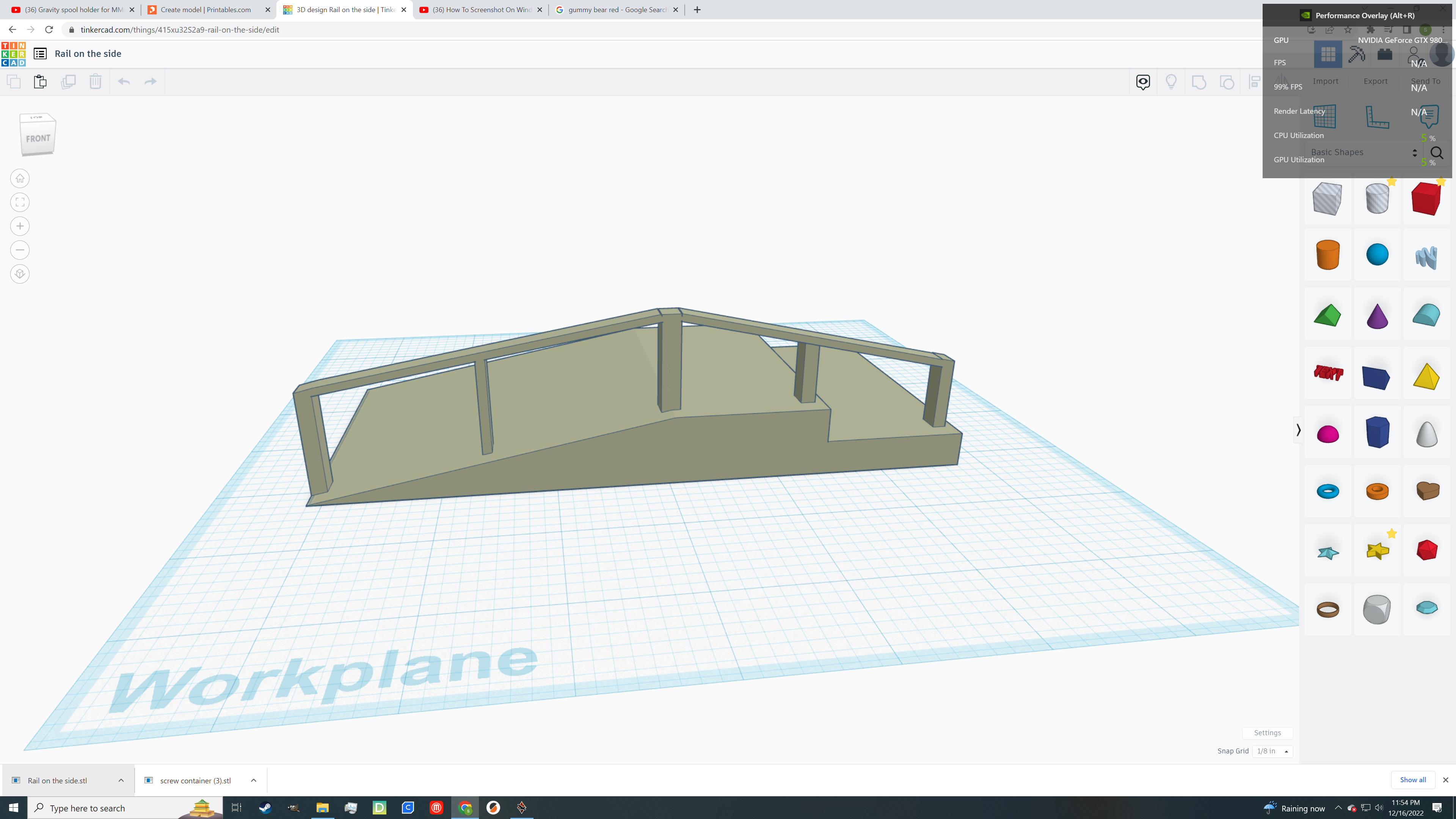The image size is (1456, 819).
Task: Click the Ungroup shapes icon
Action: 1227,82
